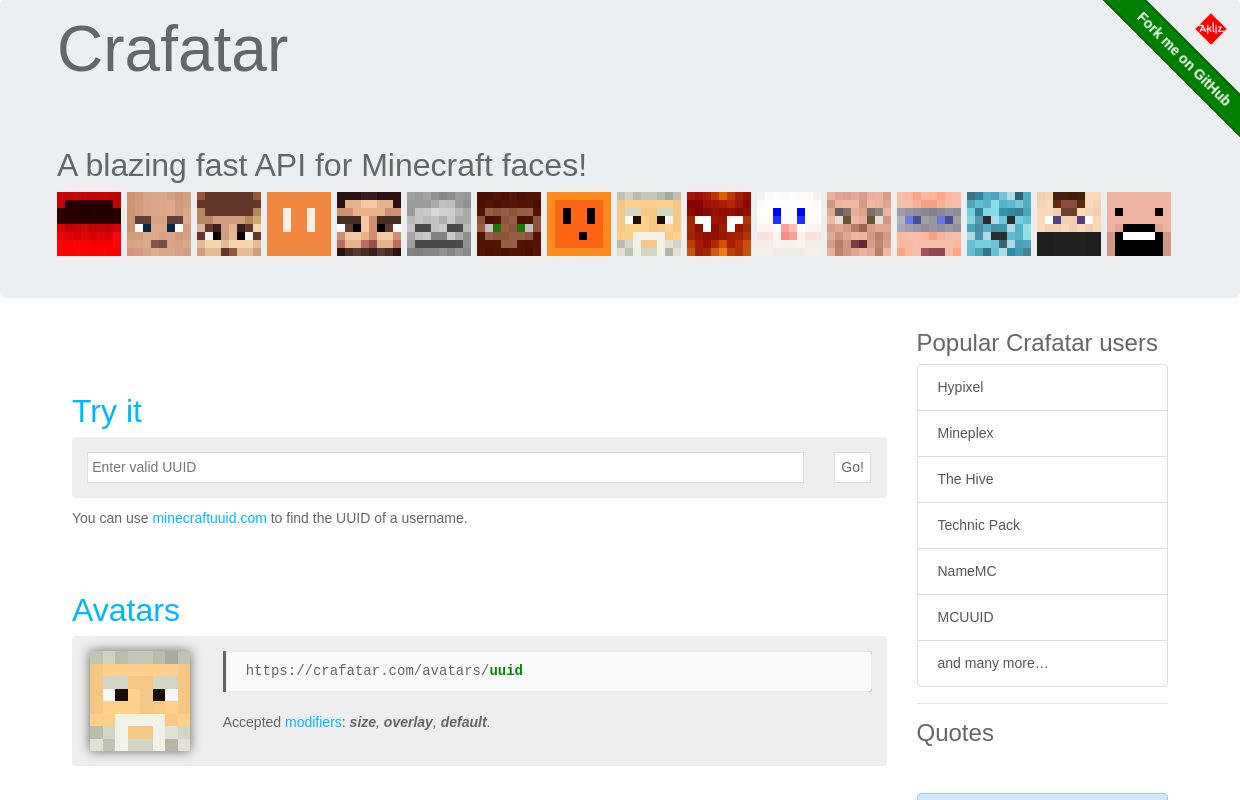The image size is (1240, 800).
Task: Click the orange face with black square eyes
Action: click(579, 224)
